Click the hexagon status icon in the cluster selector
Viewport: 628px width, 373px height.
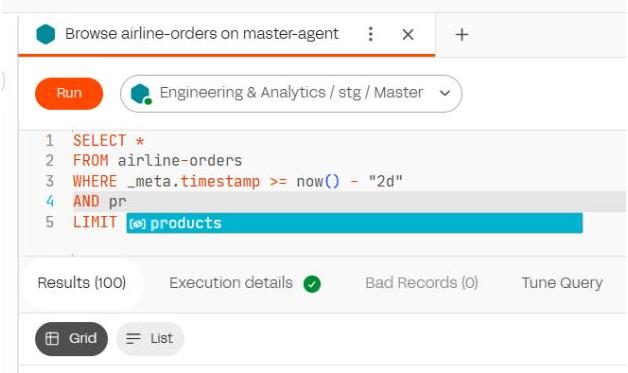point(141,94)
